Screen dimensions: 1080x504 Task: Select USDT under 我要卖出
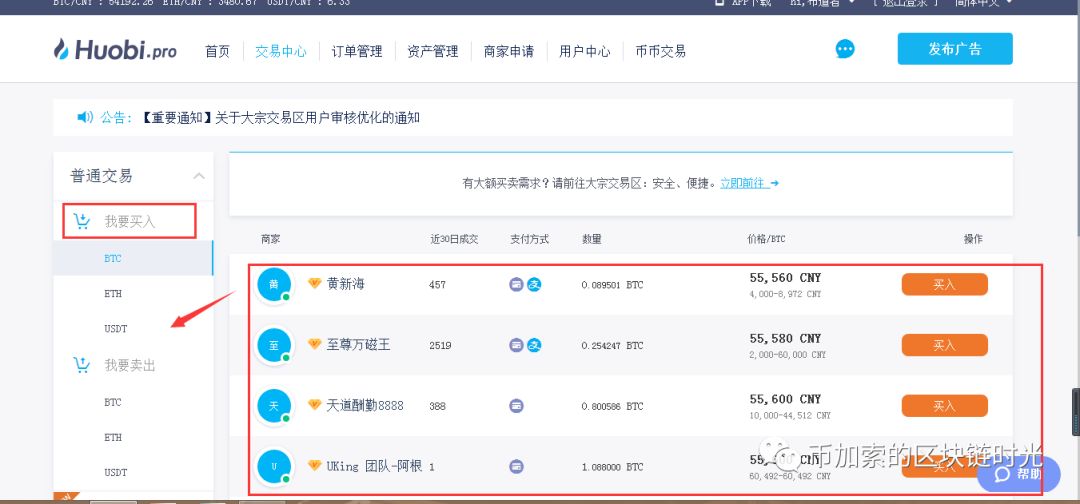[x=116, y=472]
